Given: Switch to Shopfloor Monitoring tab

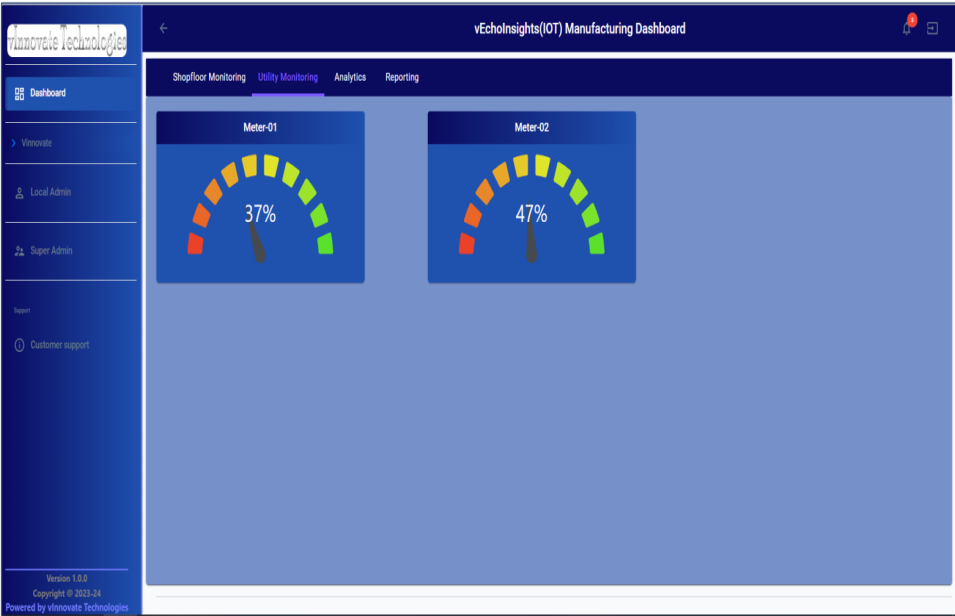Looking at the screenshot, I should 209,77.
